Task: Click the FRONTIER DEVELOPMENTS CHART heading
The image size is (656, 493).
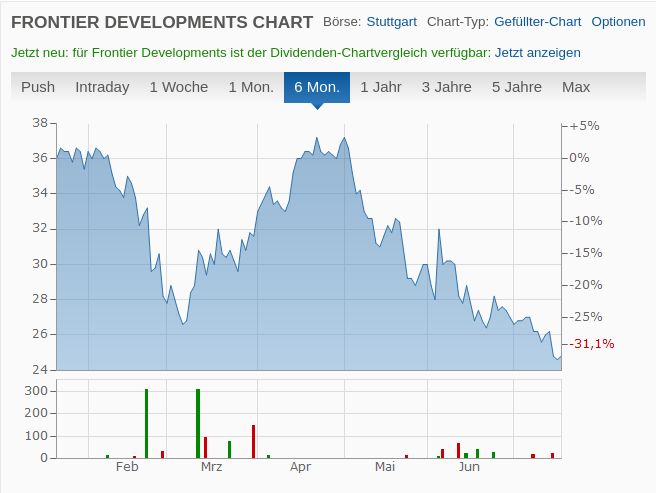Action: tap(162, 22)
